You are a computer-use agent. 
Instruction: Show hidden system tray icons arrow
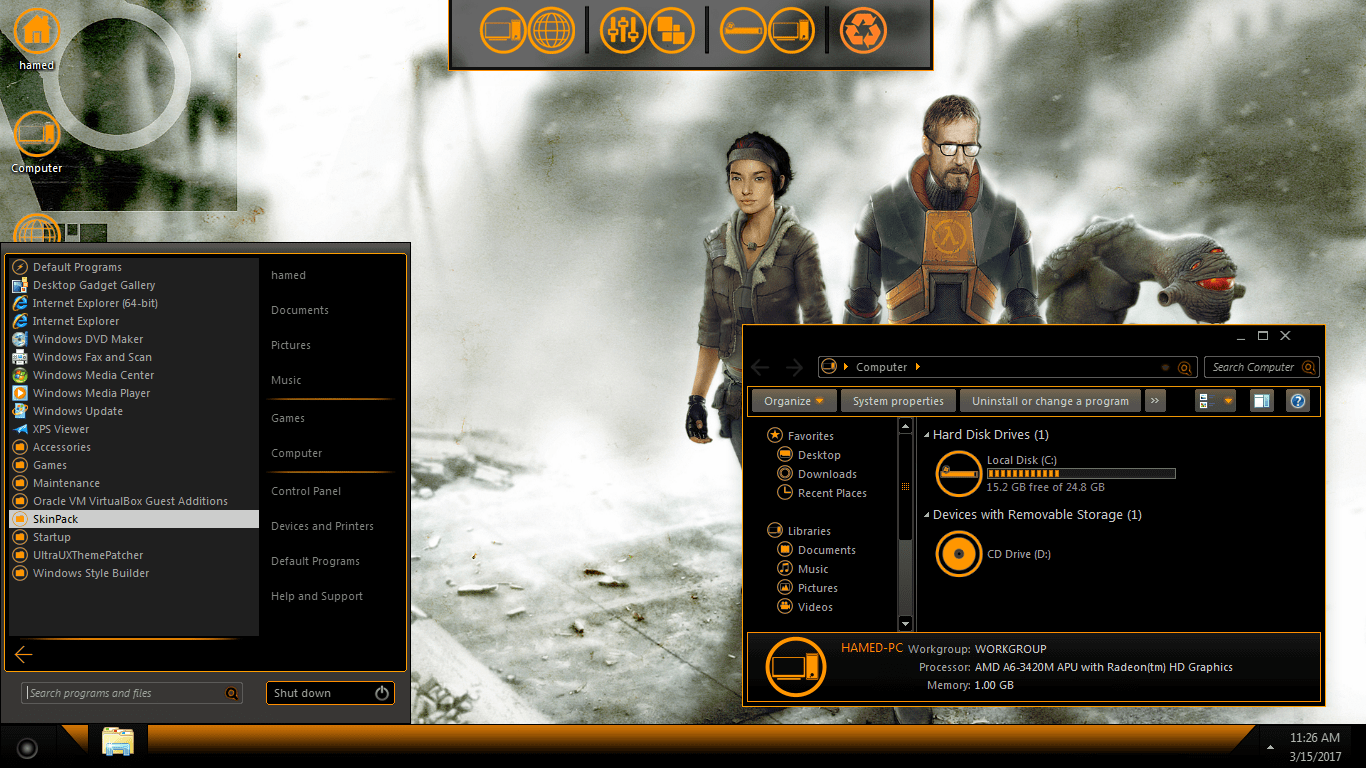pyautogui.click(x=1271, y=746)
